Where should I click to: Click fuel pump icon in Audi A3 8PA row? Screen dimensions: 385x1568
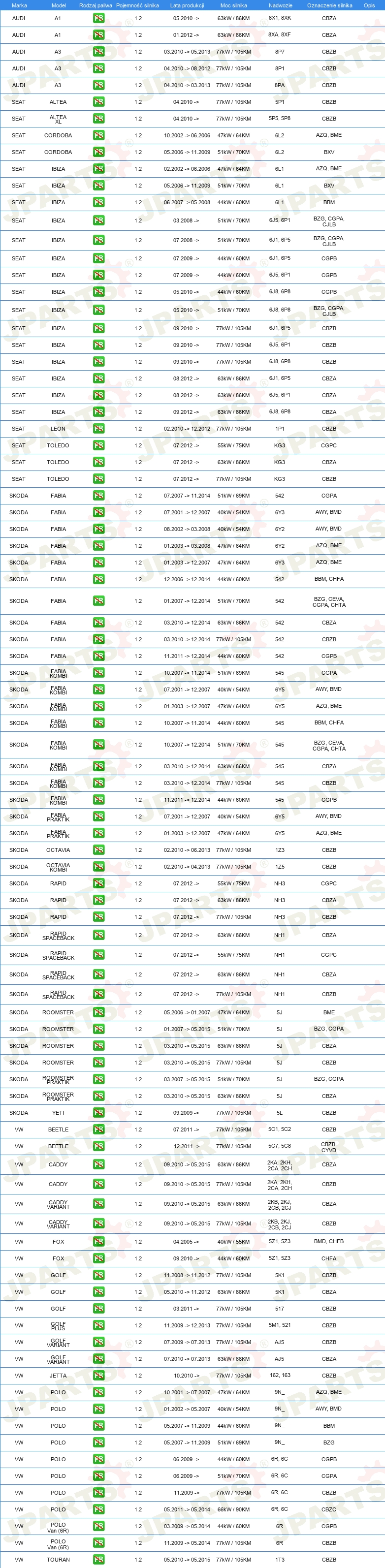tap(98, 85)
